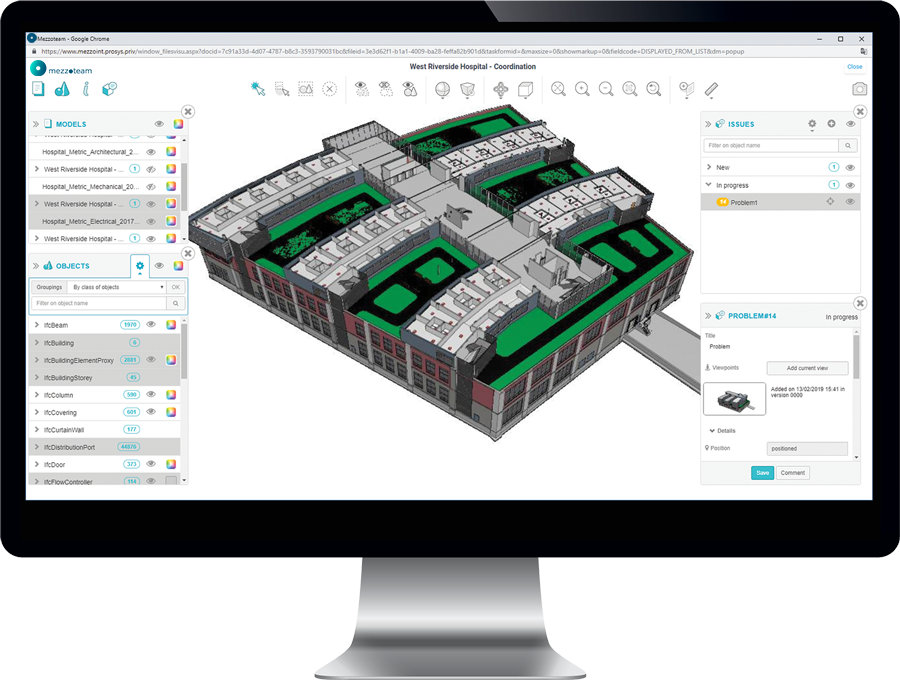Collapse the In progress issues group
Viewport: 900px width, 680px height.
pos(709,185)
